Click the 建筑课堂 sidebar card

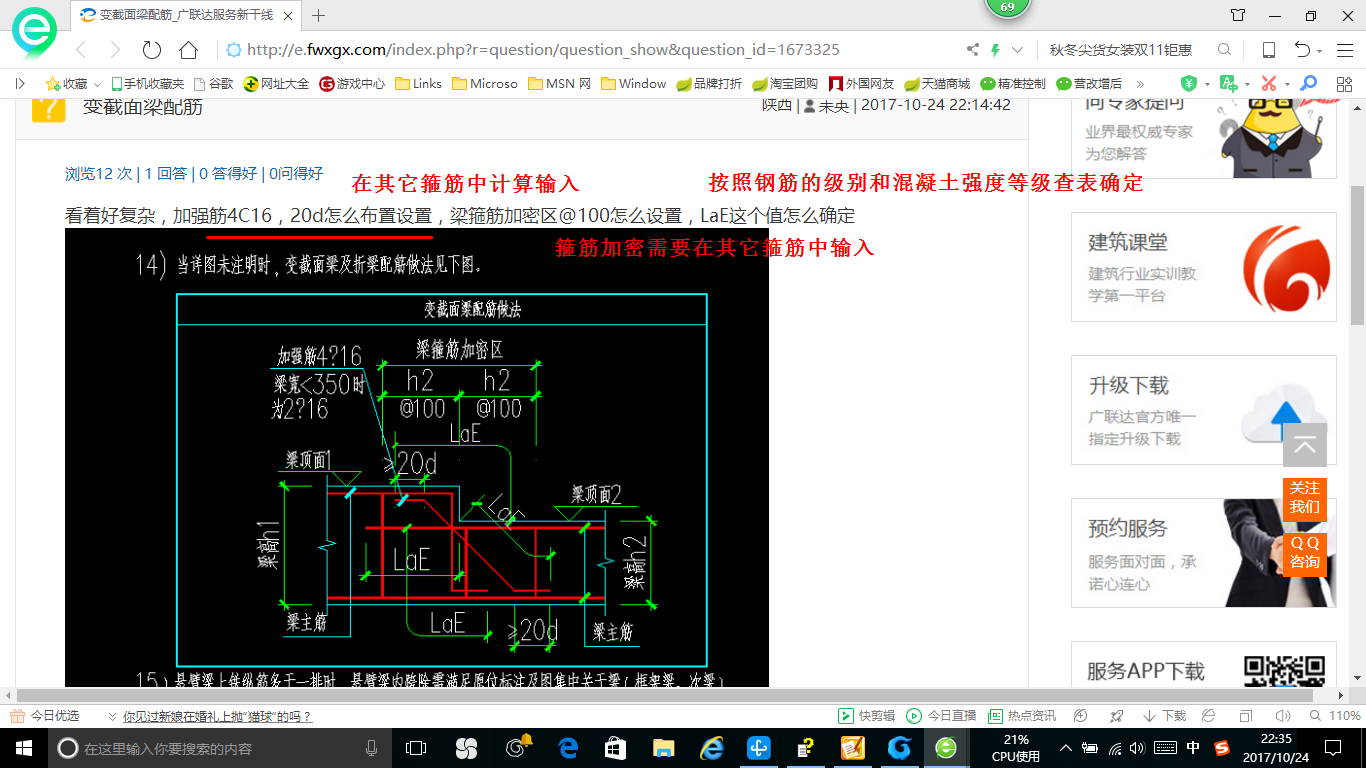[1203, 267]
